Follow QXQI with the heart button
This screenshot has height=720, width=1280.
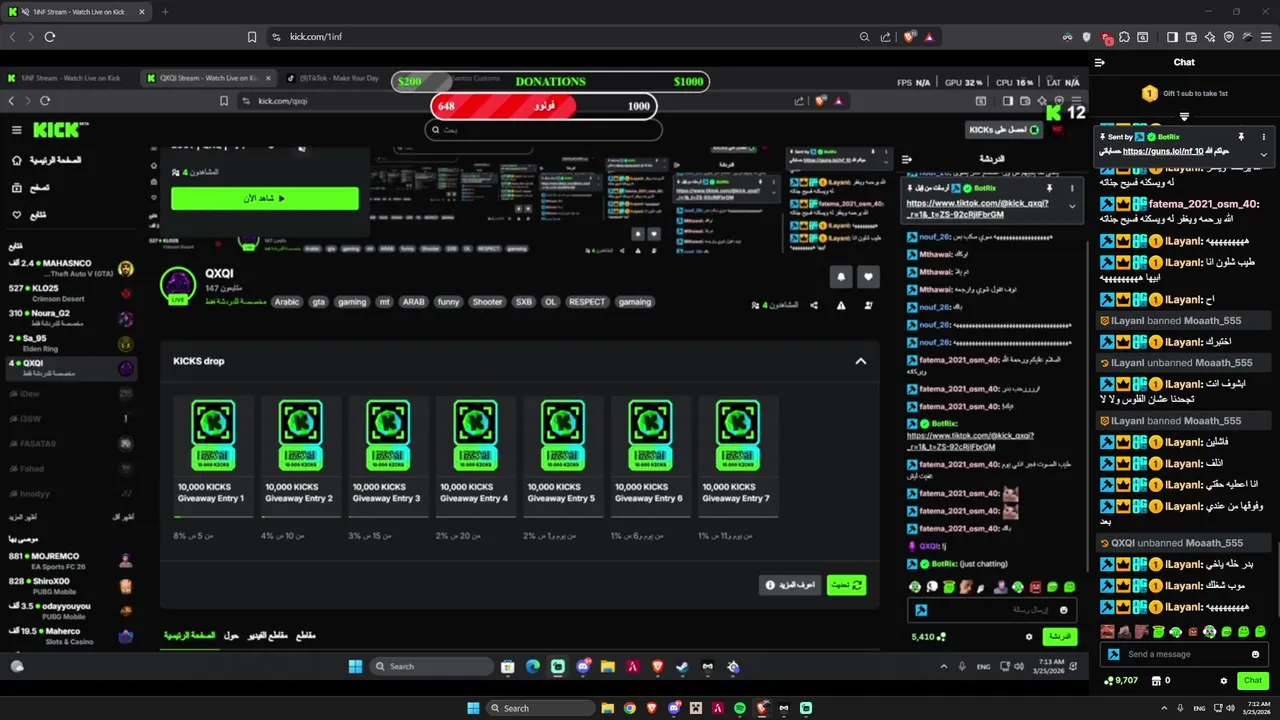pos(868,277)
